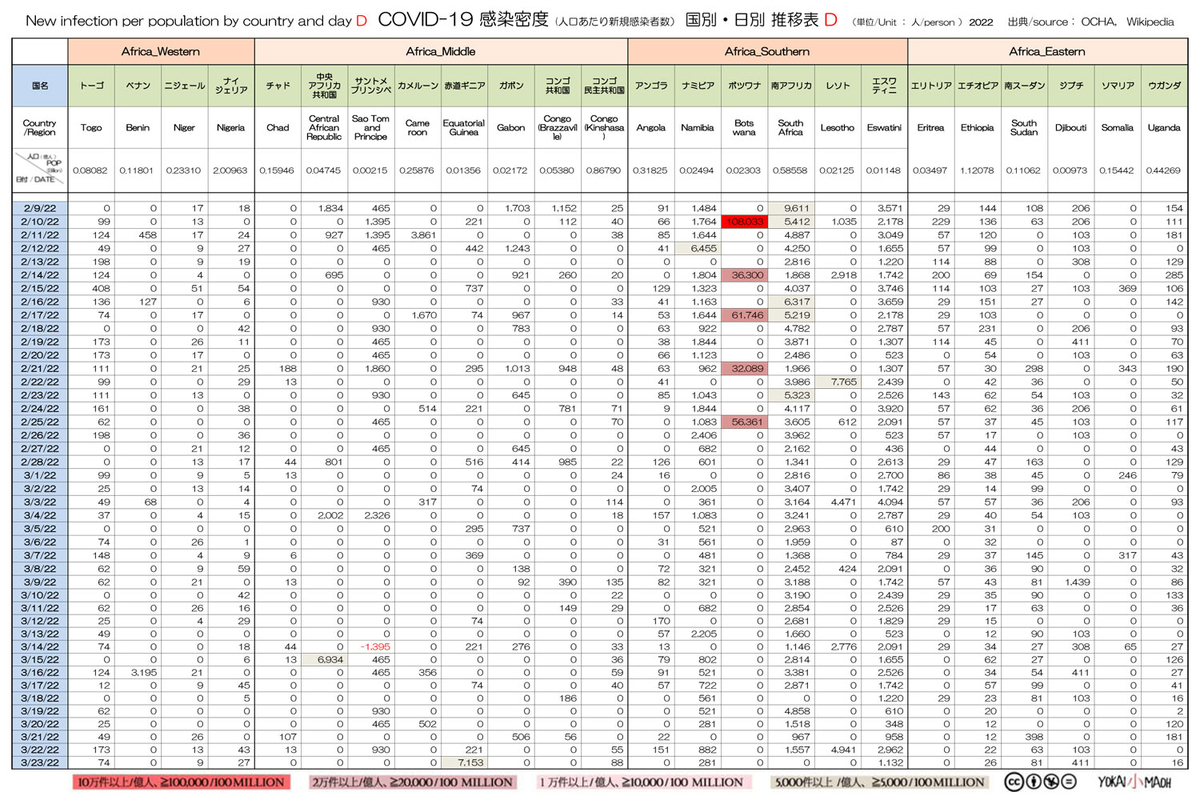Click the English Angola column header

(651, 128)
